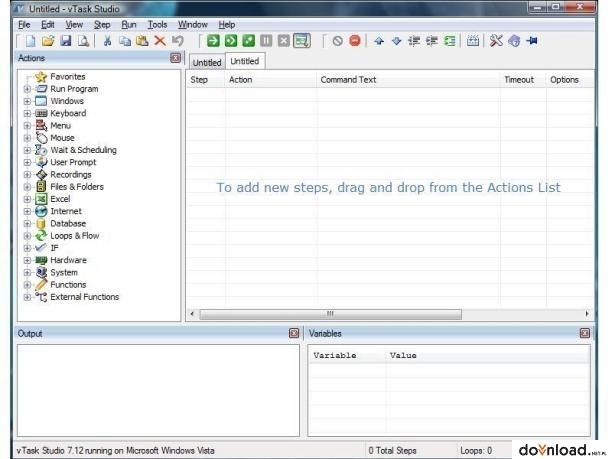Switch to the first Untitled tab
The image size is (612, 459).
point(207,62)
